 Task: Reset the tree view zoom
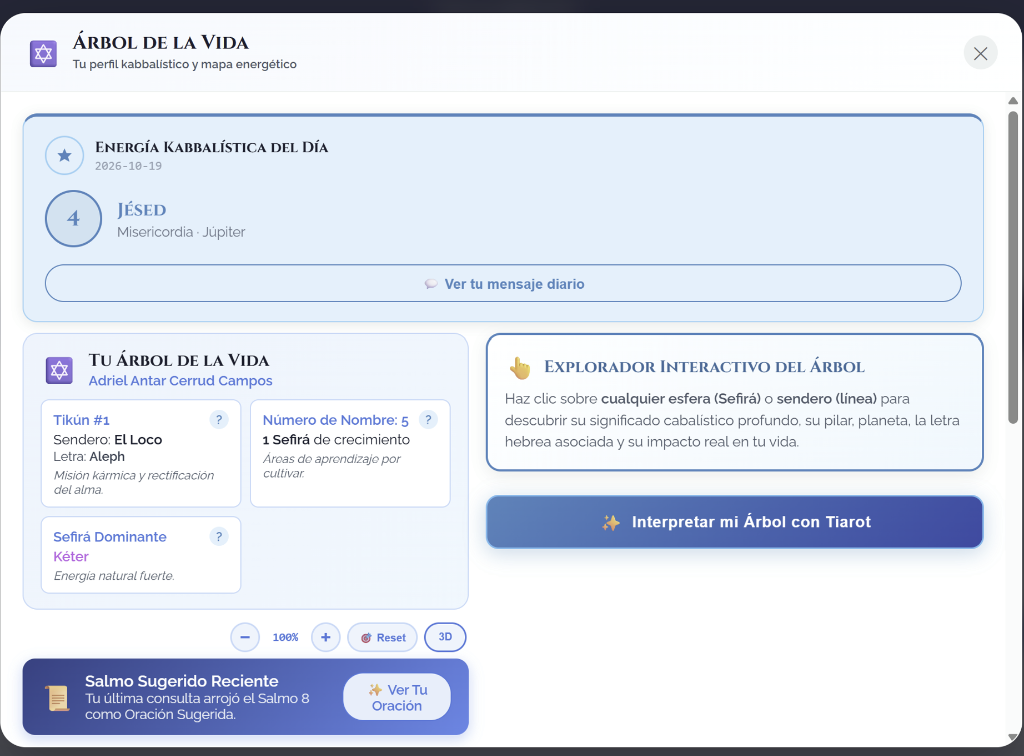click(x=383, y=637)
